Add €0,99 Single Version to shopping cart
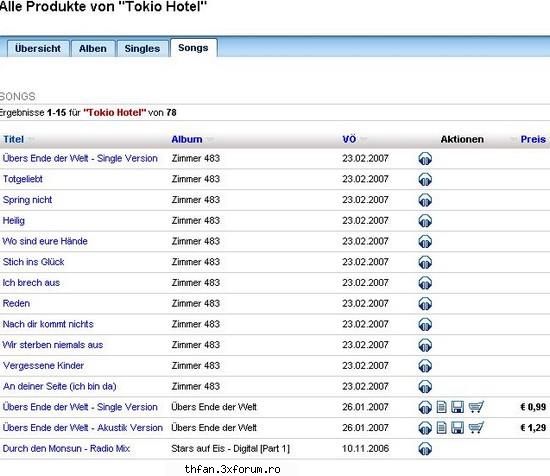This screenshot has height=476, width=550. pos(476,407)
